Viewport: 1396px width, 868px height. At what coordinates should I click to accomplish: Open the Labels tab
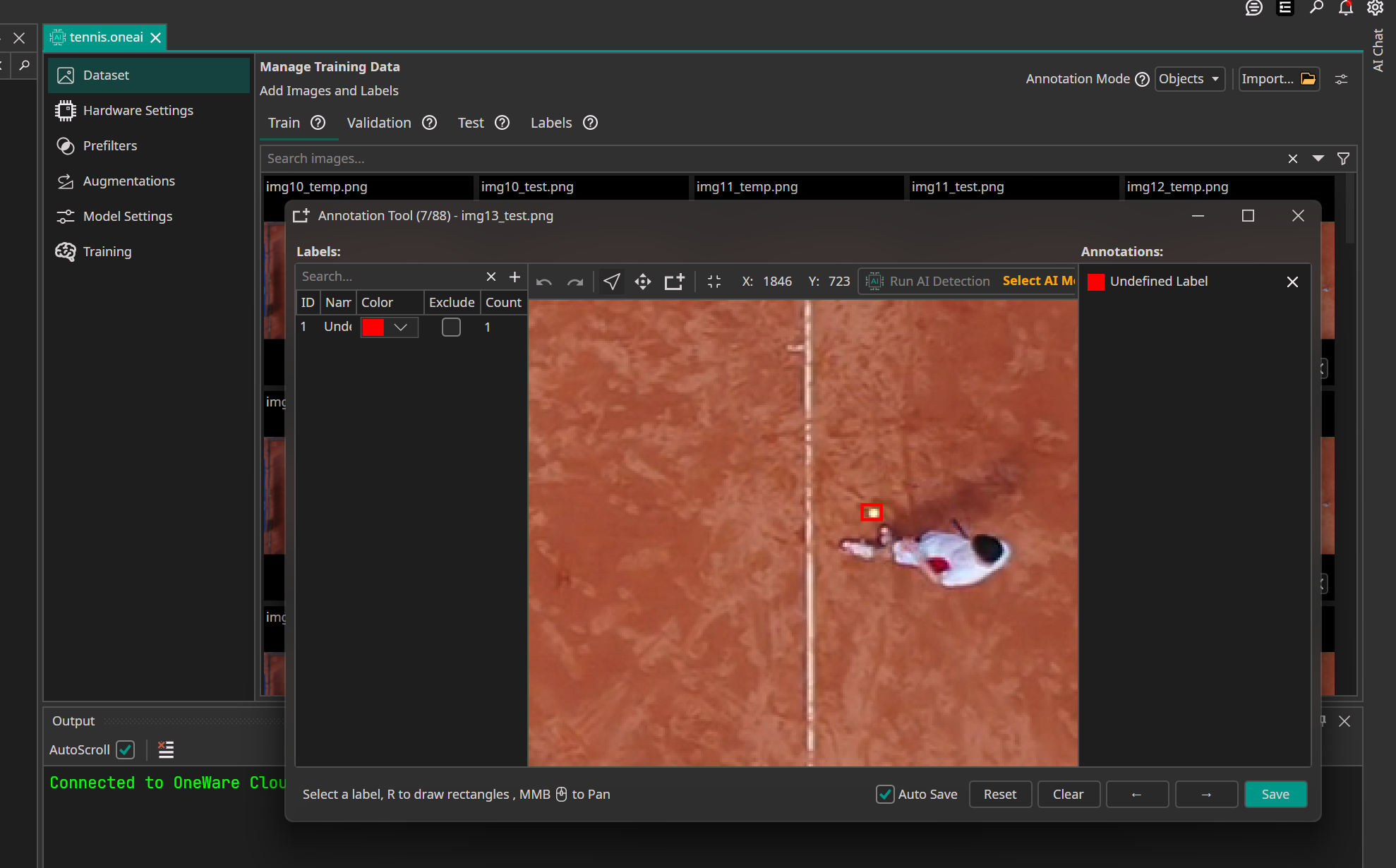pos(551,123)
